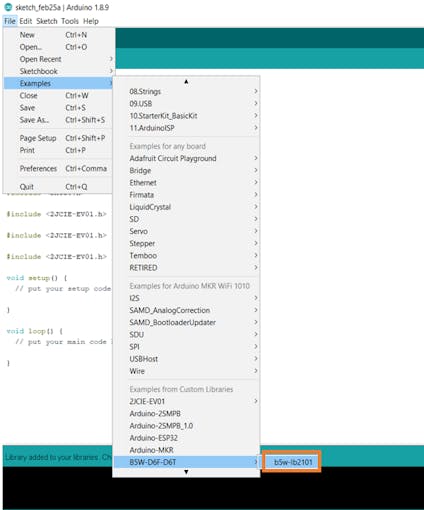The height and width of the screenshot is (510, 424).
Task: Expand the SAMD_AnalogCorrection examples
Action: pos(186,310)
